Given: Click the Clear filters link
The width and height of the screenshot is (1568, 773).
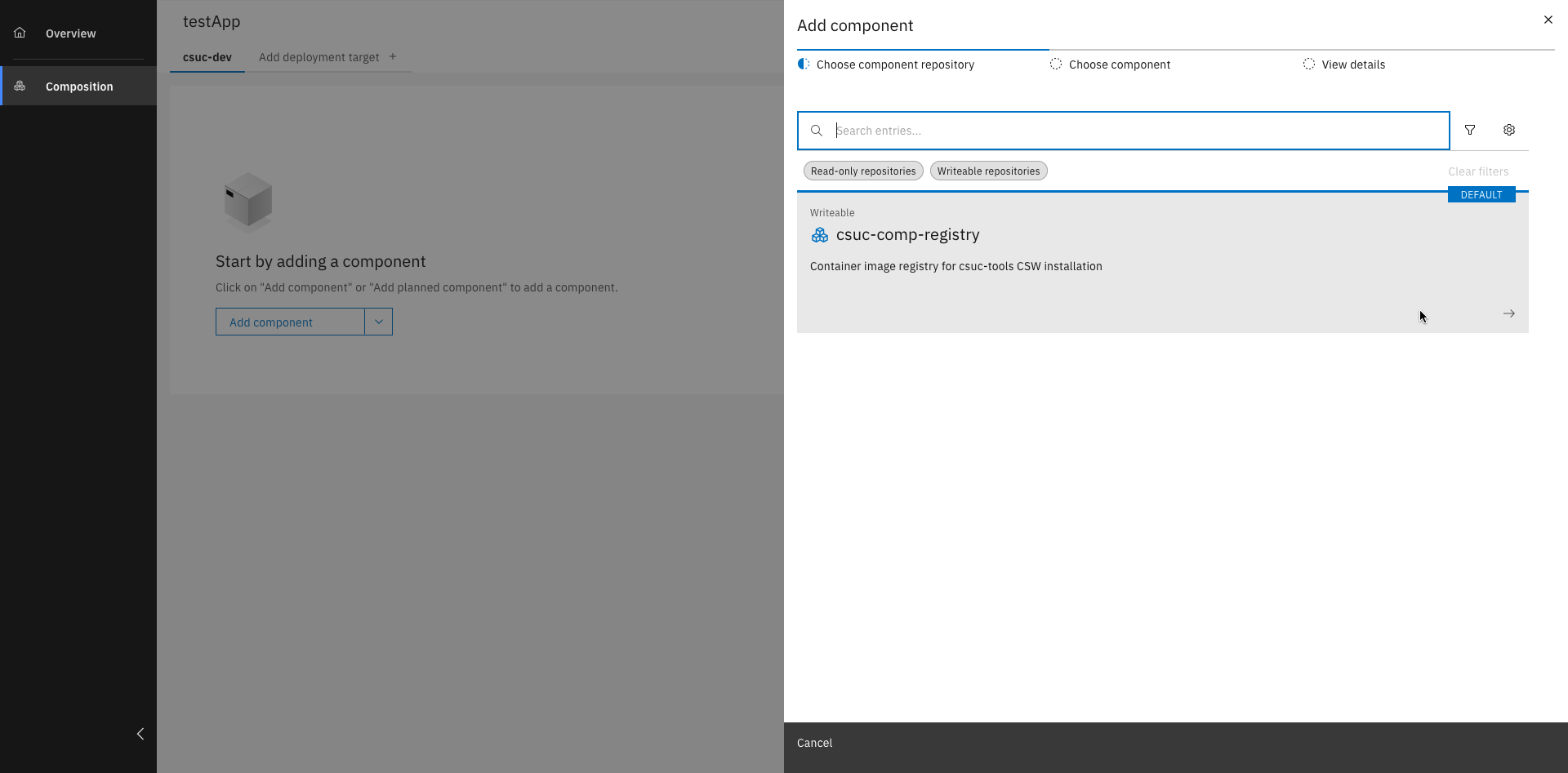Looking at the screenshot, I should pyautogui.click(x=1477, y=171).
